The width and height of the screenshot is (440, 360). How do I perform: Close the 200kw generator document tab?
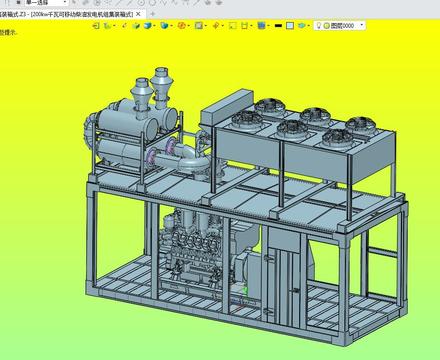[139, 14]
